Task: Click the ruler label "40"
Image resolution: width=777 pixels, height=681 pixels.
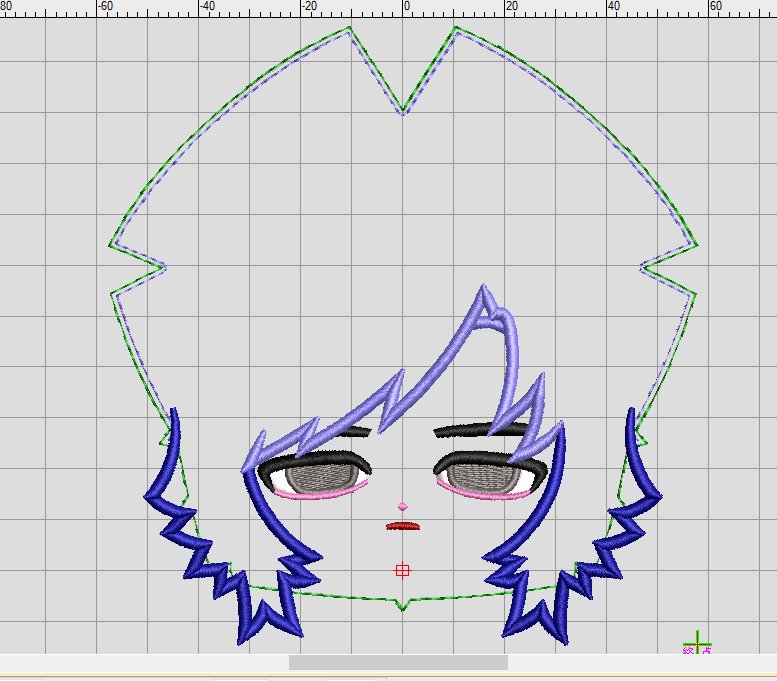Action: coord(613,6)
